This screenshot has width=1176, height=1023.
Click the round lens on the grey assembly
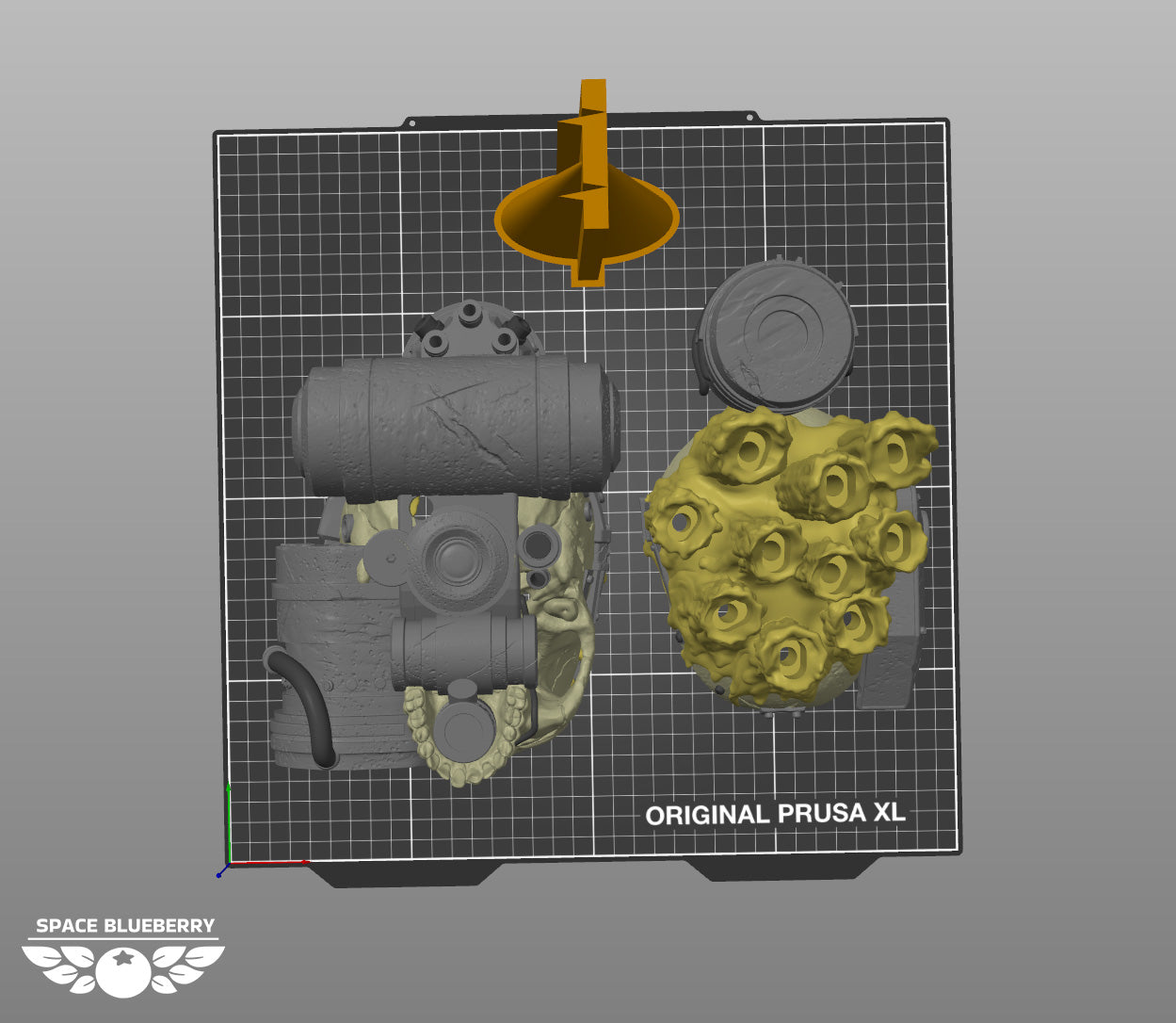(458, 562)
